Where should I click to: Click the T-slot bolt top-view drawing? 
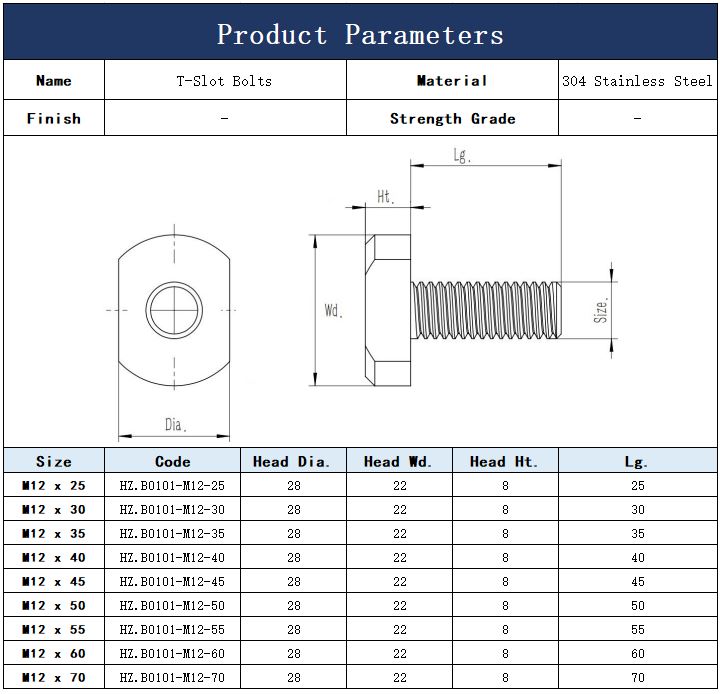point(175,310)
